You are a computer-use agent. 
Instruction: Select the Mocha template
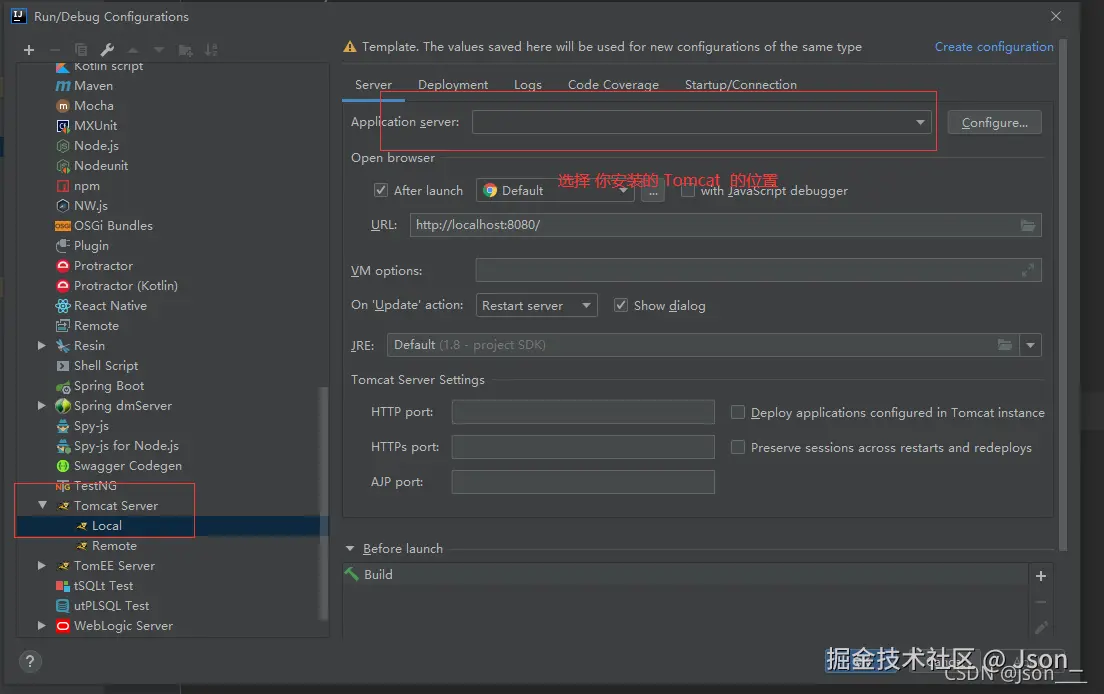[94, 106]
